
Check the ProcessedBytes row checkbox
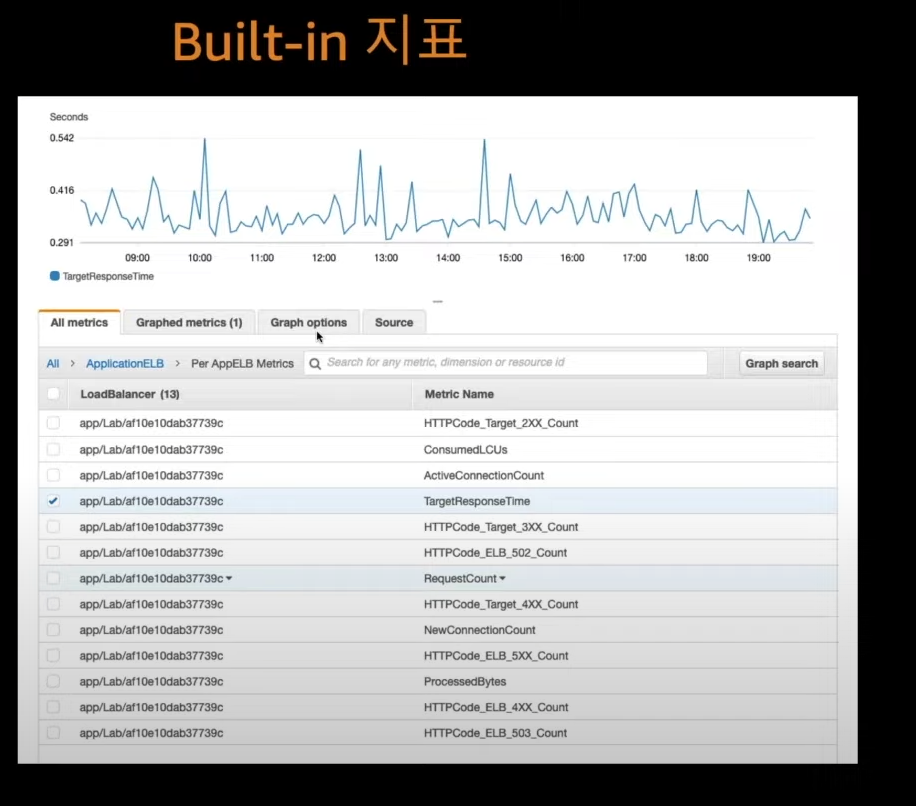(x=53, y=681)
